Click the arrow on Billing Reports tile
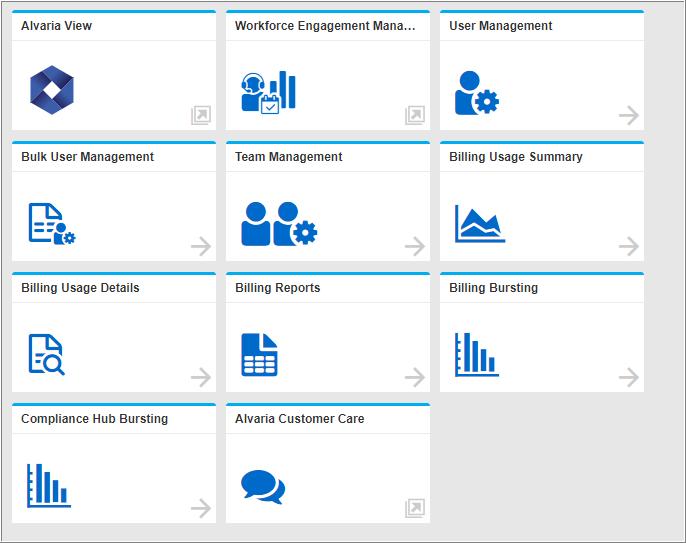686x543 pixels. pyautogui.click(x=414, y=377)
